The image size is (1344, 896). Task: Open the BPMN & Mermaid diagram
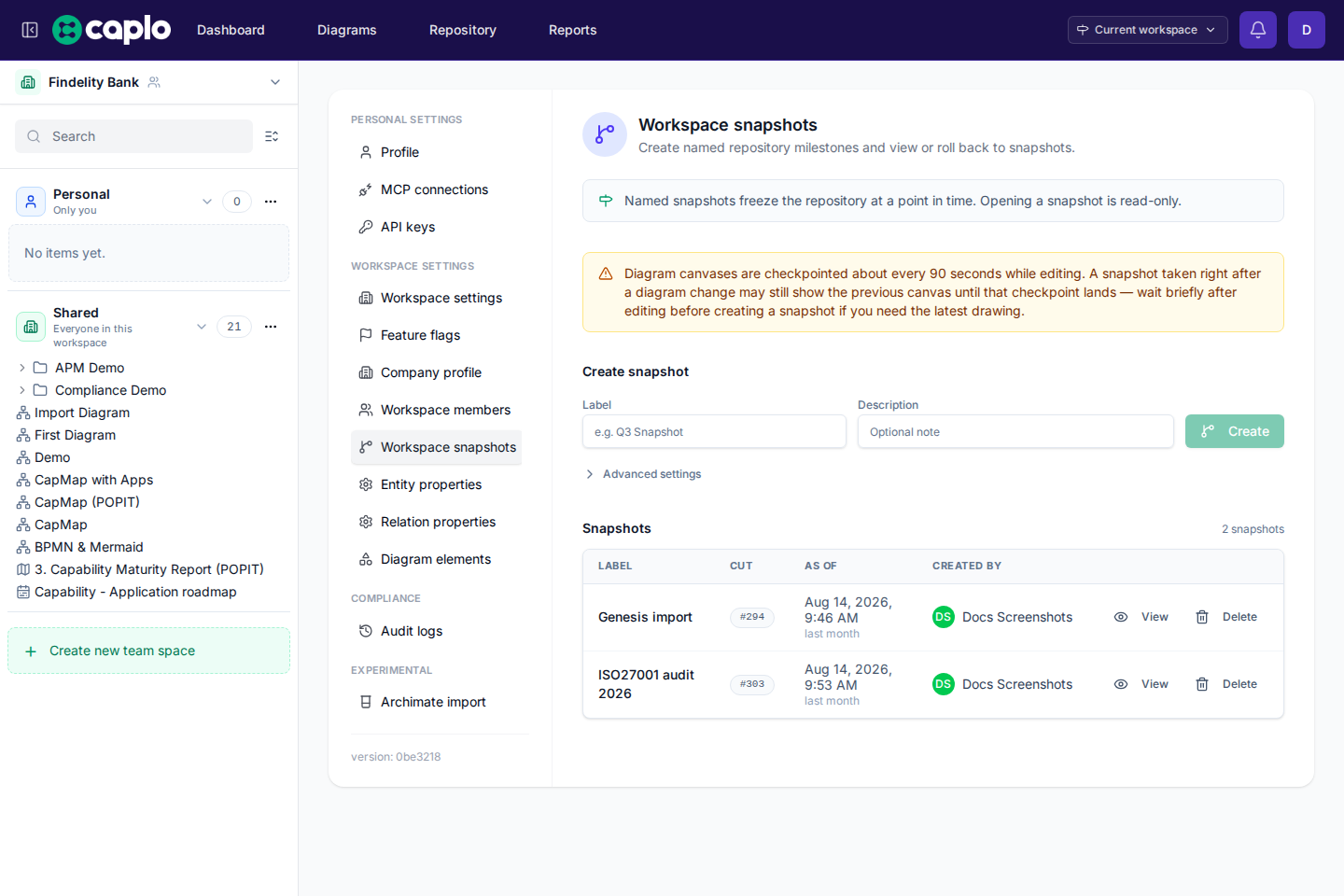(89, 547)
